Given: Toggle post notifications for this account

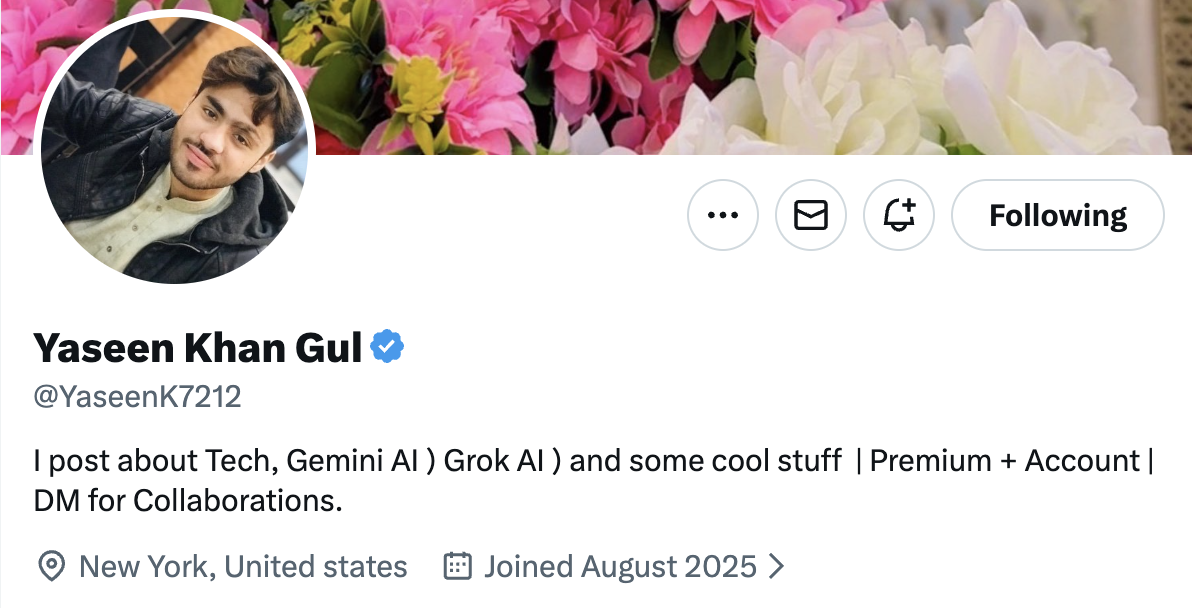Looking at the screenshot, I should (x=898, y=214).
